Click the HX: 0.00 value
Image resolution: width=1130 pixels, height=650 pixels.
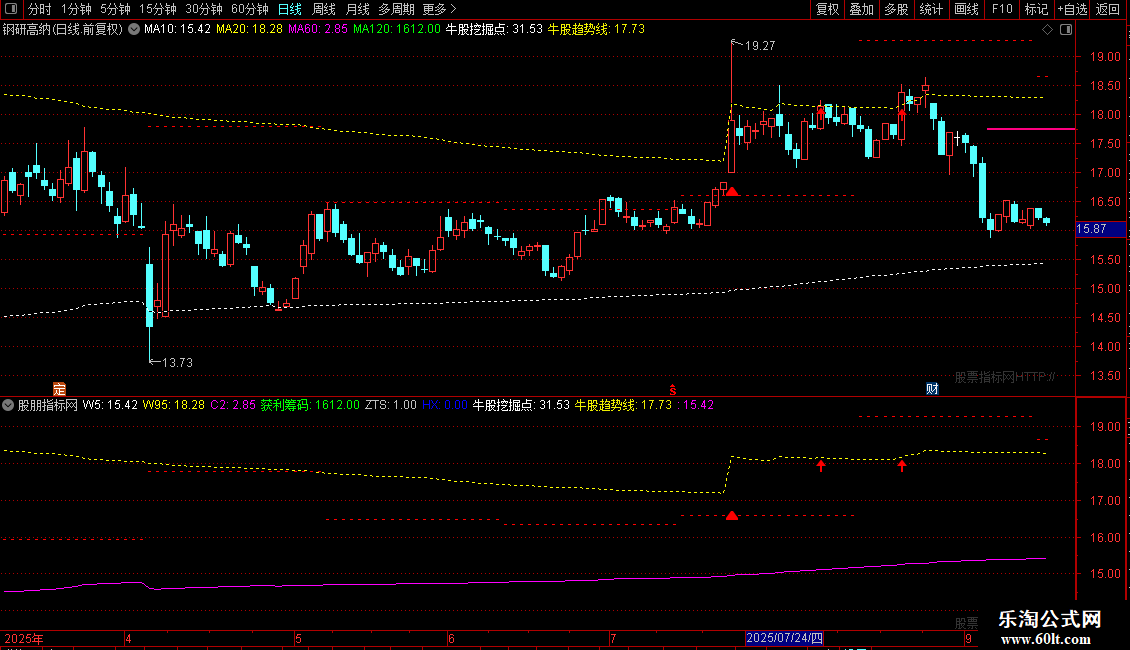[445, 405]
